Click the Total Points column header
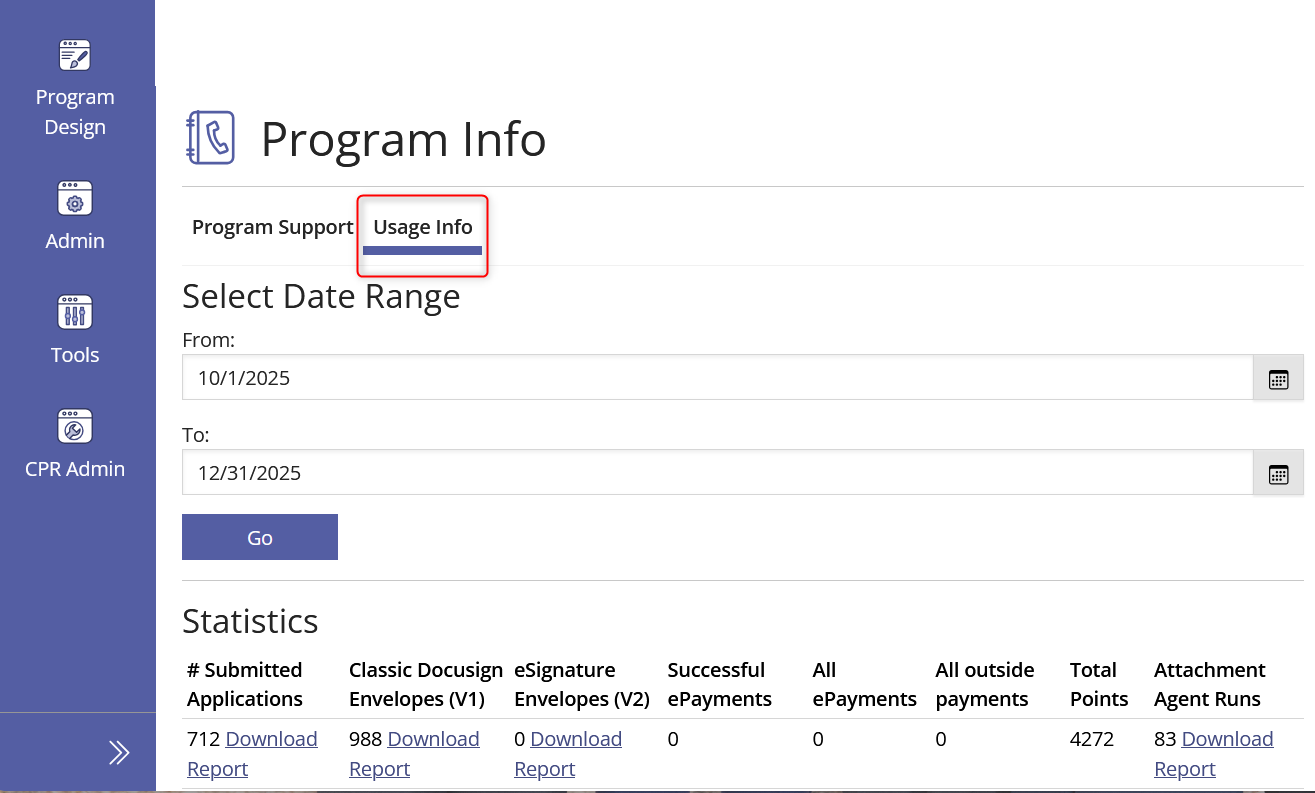The image size is (1315, 793). pyautogui.click(x=1097, y=684)
